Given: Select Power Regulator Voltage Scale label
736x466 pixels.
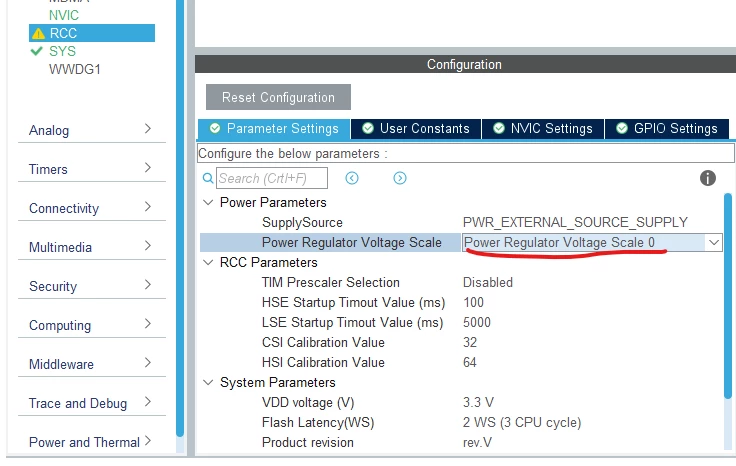Looking at the screenshot, I should 352,243.
